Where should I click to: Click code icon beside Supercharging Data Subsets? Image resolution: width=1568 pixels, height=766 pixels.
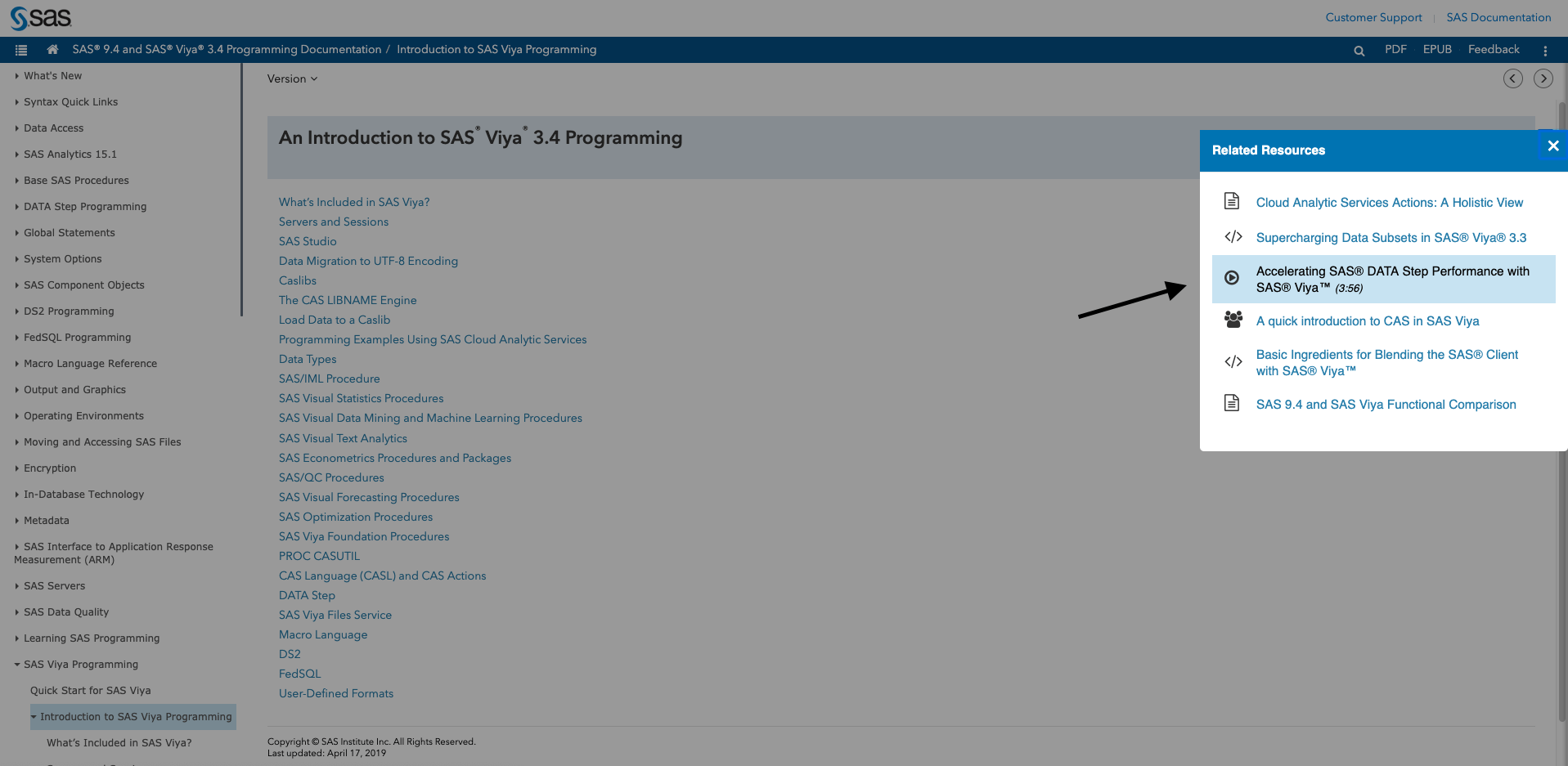point(1233,237)
